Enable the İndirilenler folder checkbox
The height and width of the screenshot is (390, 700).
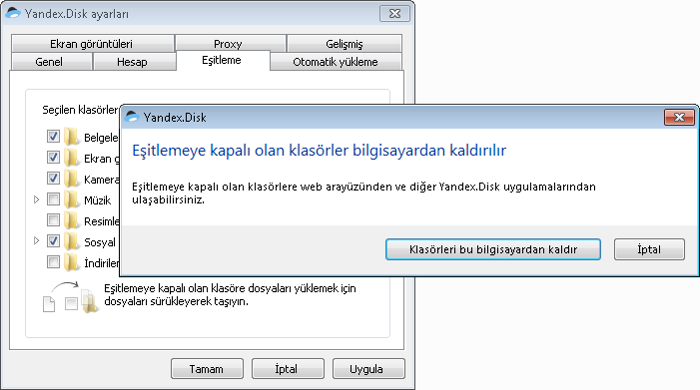click(53, 261)
